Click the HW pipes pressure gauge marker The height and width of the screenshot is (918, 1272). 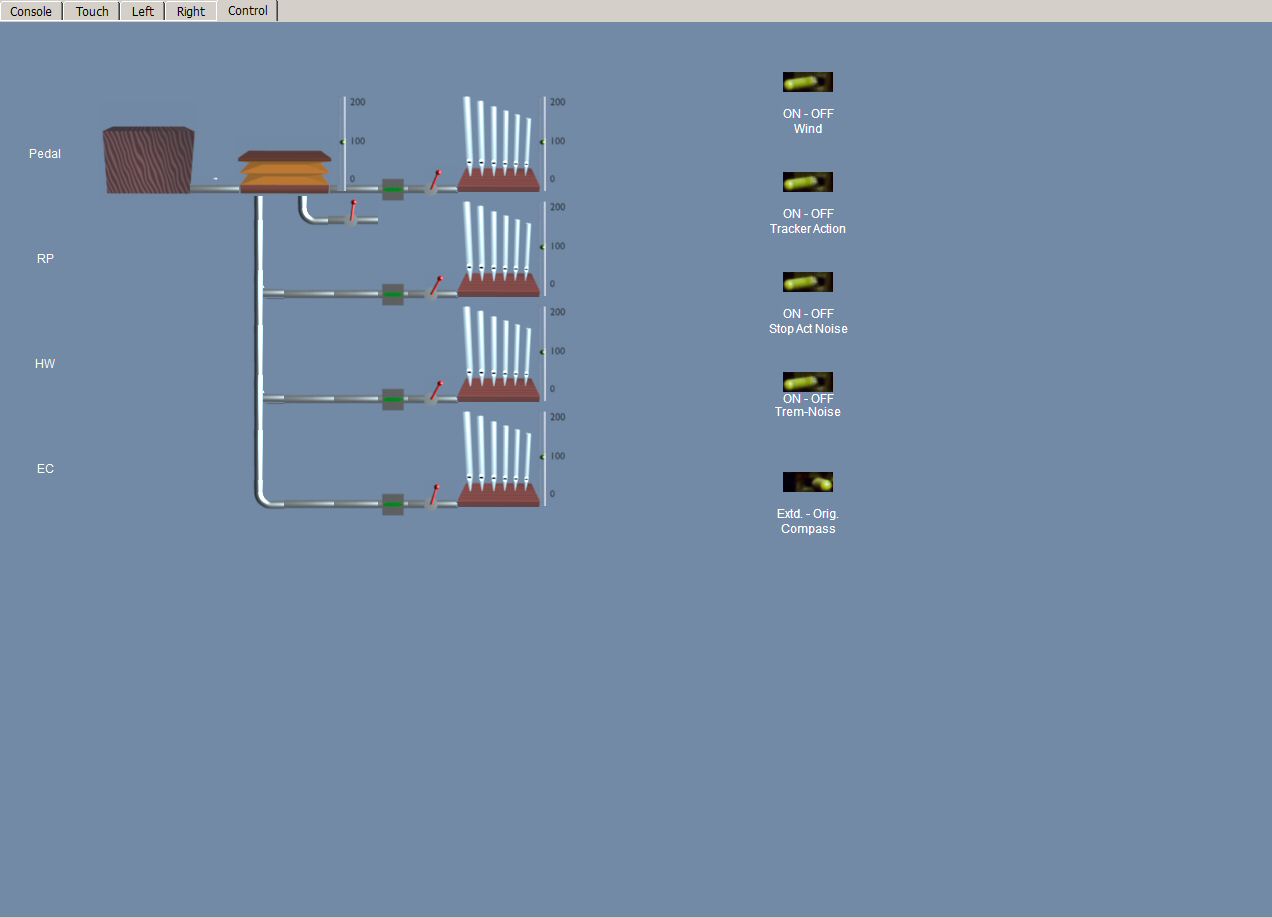point(542,352)
